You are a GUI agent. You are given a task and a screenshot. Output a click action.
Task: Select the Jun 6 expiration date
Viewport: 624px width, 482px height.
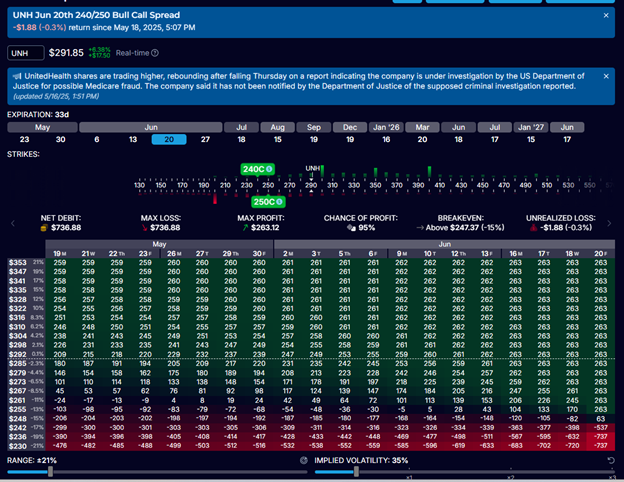[x=97, y=139]
